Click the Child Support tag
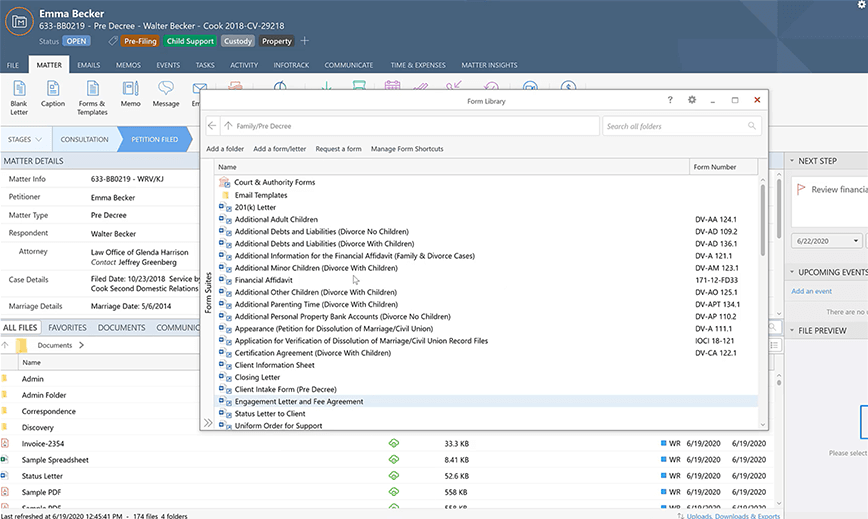This screenshot has height=519, width=868. click(x=190, y=41)
